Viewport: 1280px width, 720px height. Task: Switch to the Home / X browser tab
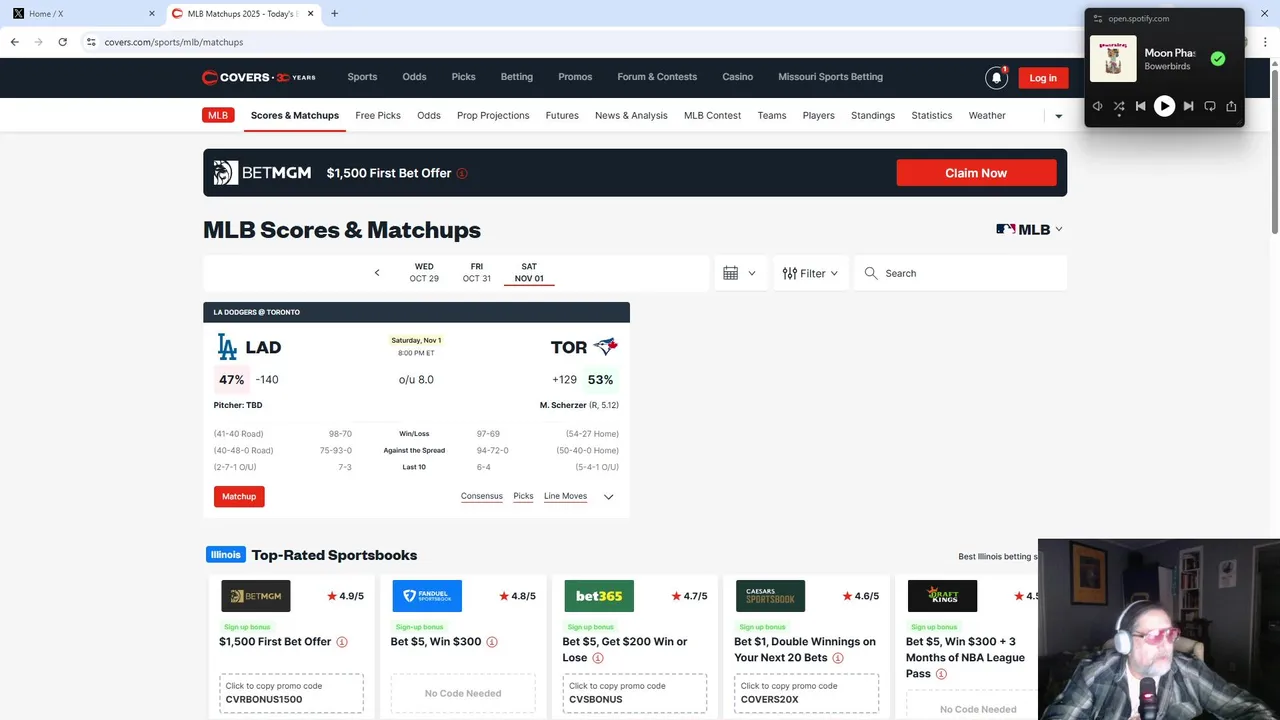[83, 14]
